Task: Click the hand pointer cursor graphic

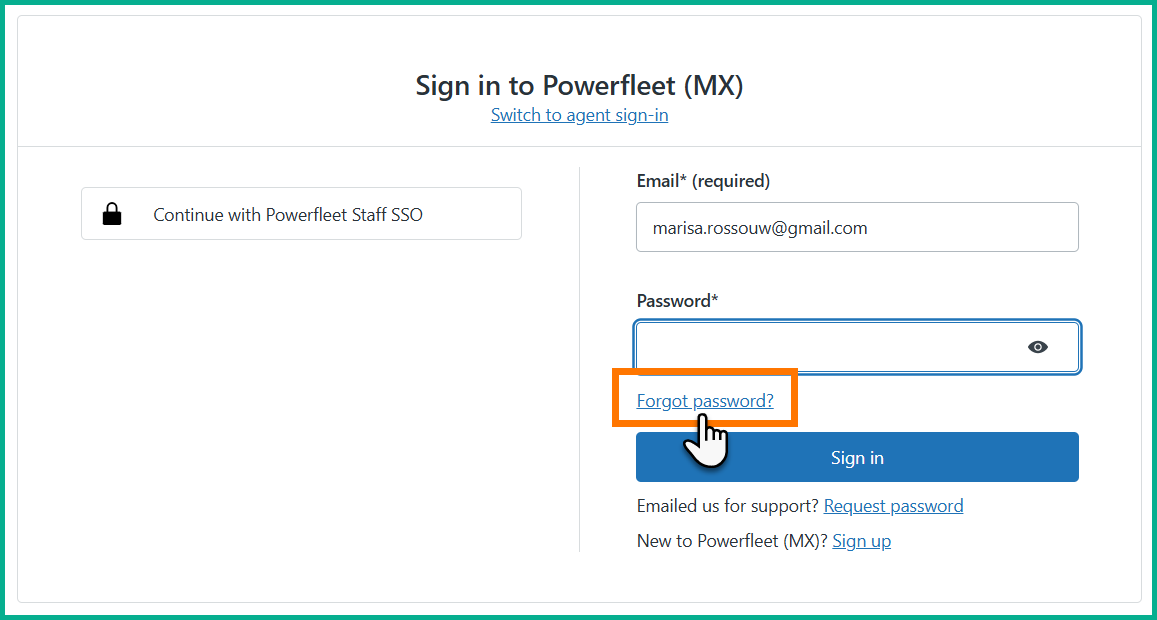Action: [708, 440]
